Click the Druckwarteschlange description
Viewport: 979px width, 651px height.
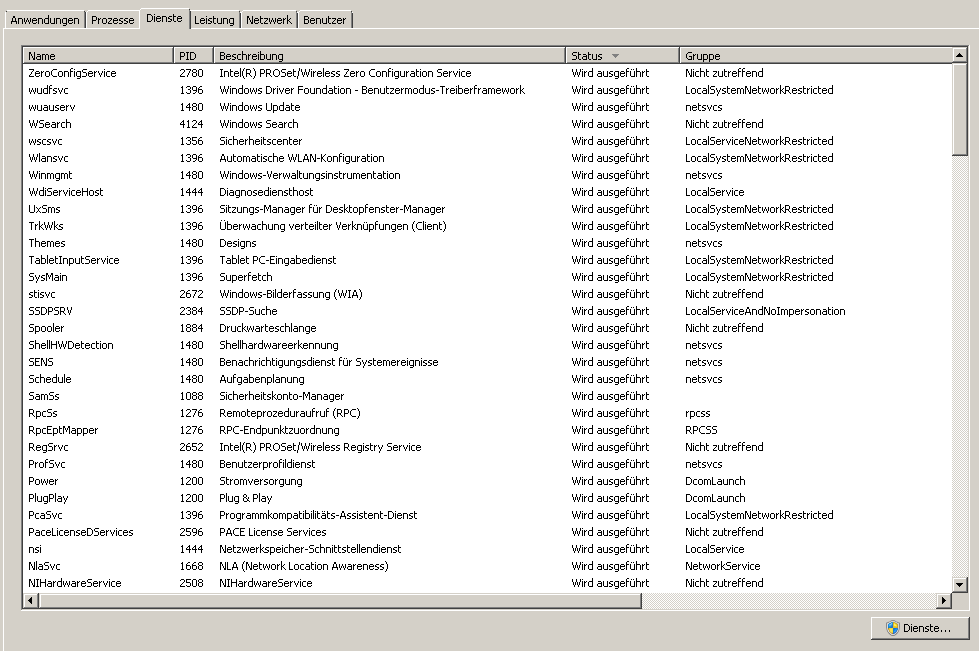pyautogui.click(x=267, y=328)
